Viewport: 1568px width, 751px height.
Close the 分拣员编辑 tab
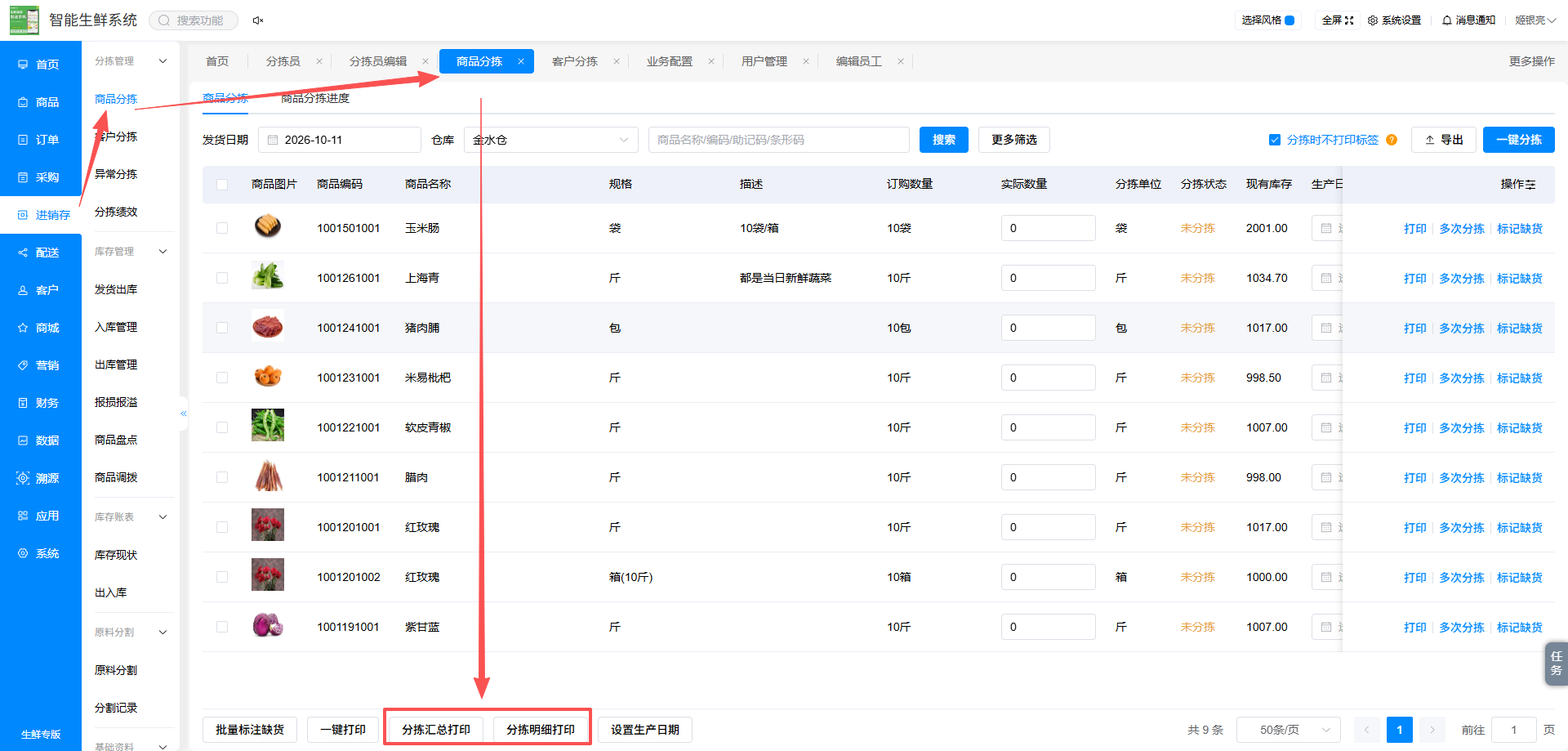tap(425, 61)
